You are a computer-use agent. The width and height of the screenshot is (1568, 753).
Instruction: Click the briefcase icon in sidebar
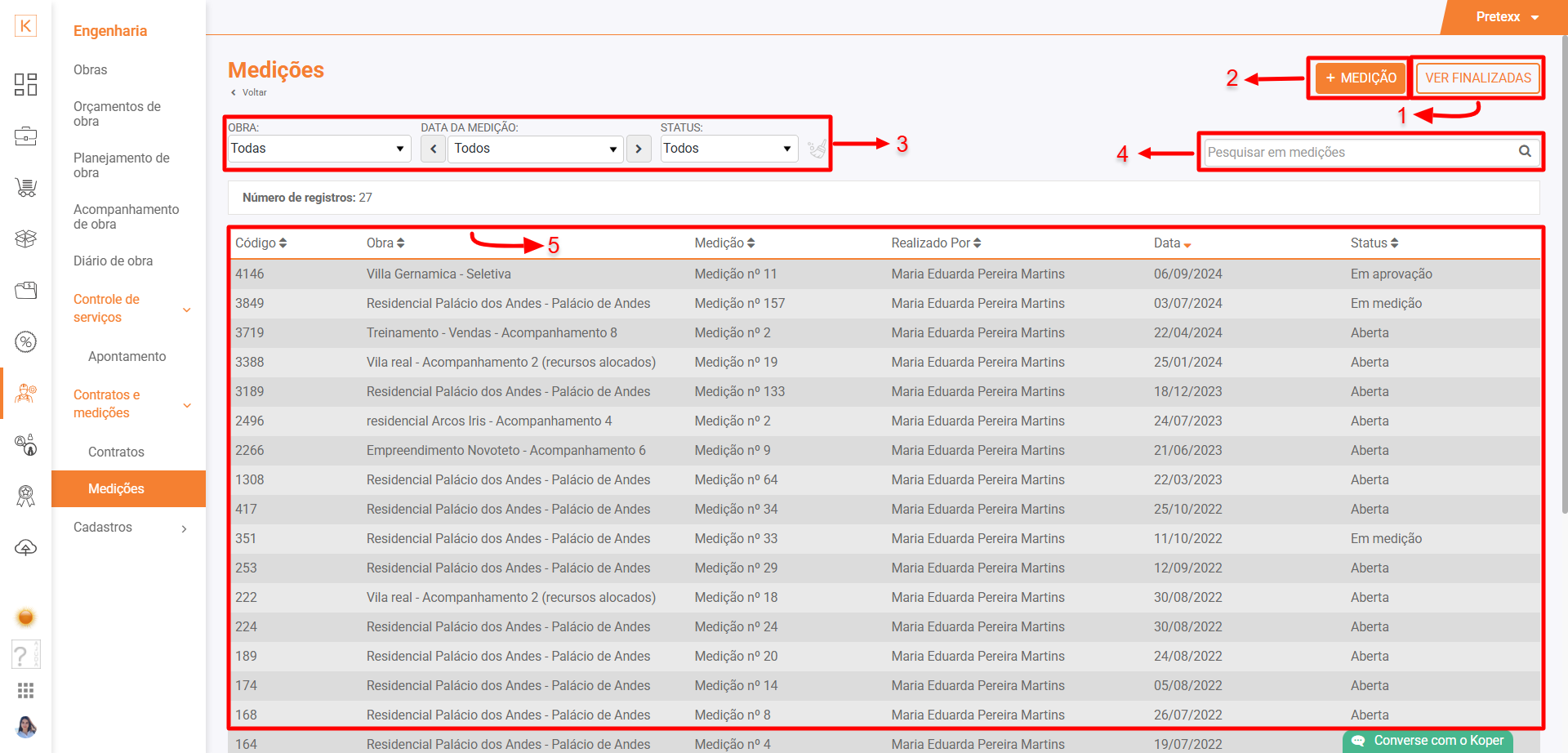pos(25,136)
